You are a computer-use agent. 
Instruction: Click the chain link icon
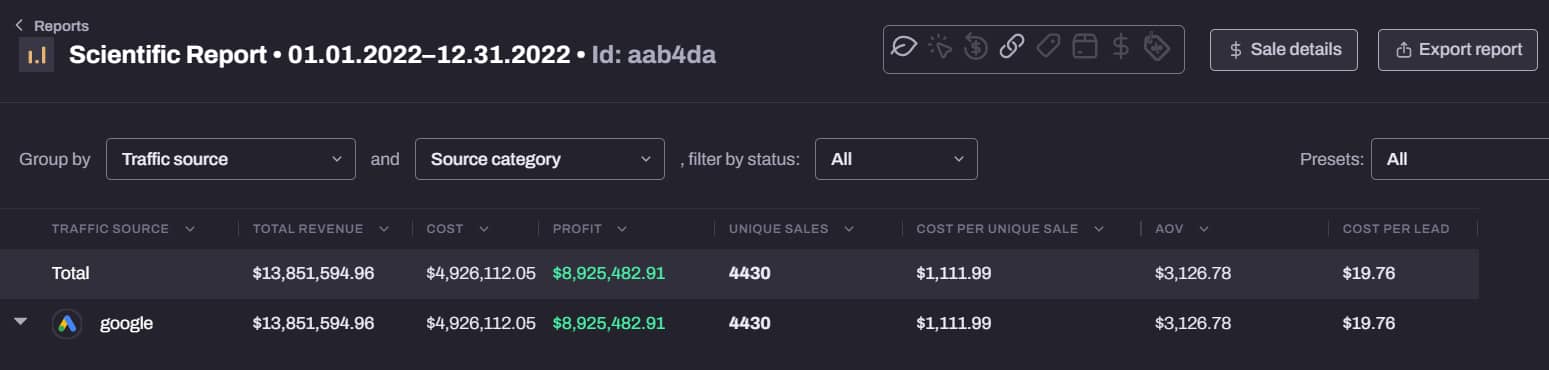click(1012, 47)
